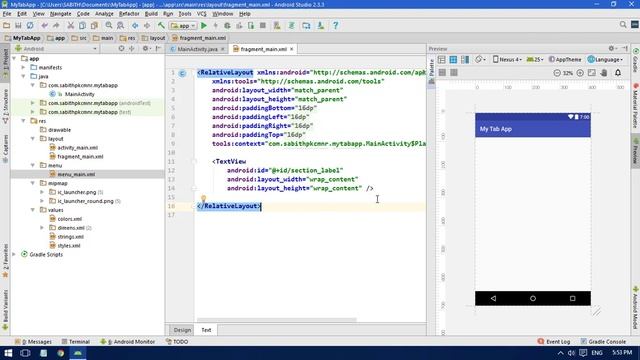
Task: Click the Debug app bug icon
Action: 227,25
